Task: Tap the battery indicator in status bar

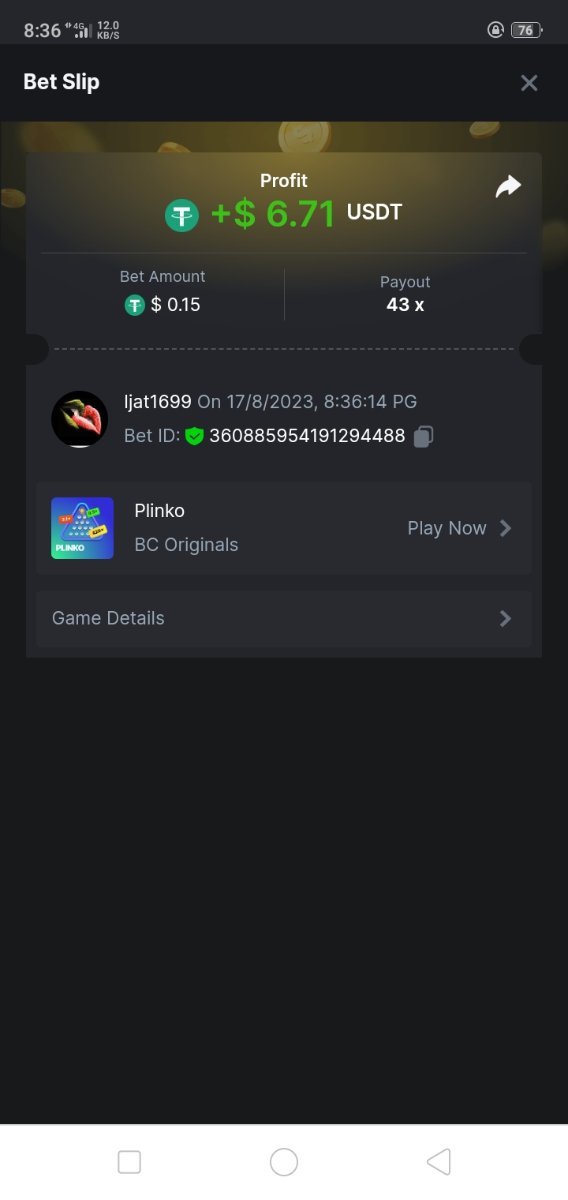Action: click(x=525, y=30)
